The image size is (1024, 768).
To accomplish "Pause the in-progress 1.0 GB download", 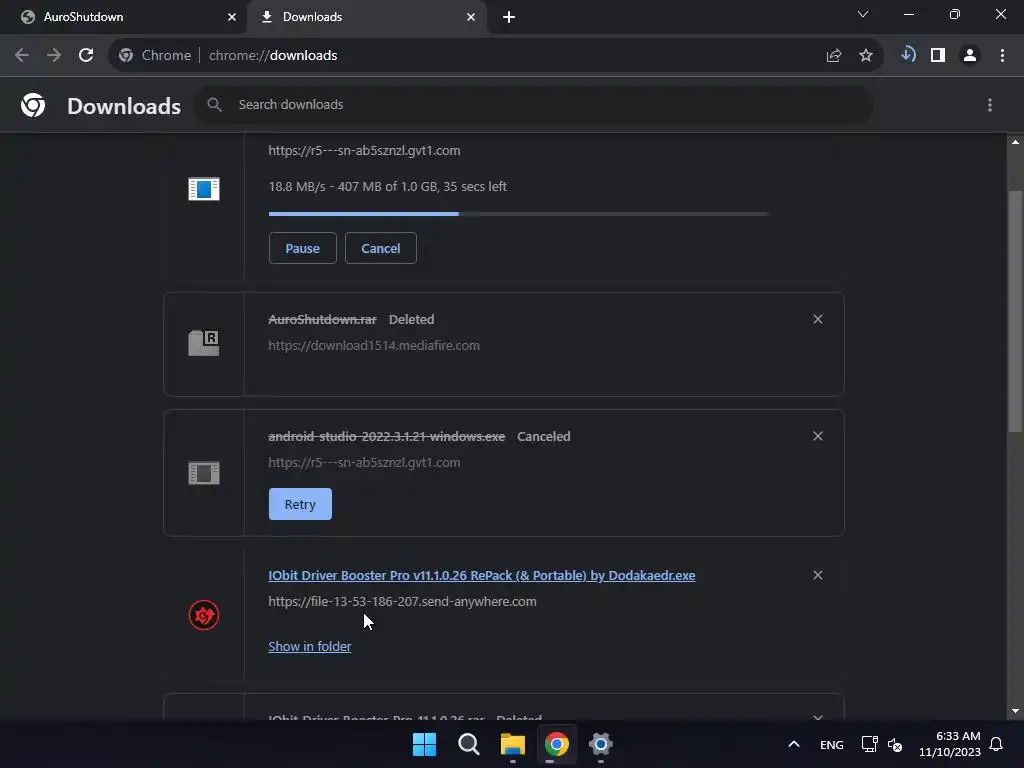I will point(302,248).
